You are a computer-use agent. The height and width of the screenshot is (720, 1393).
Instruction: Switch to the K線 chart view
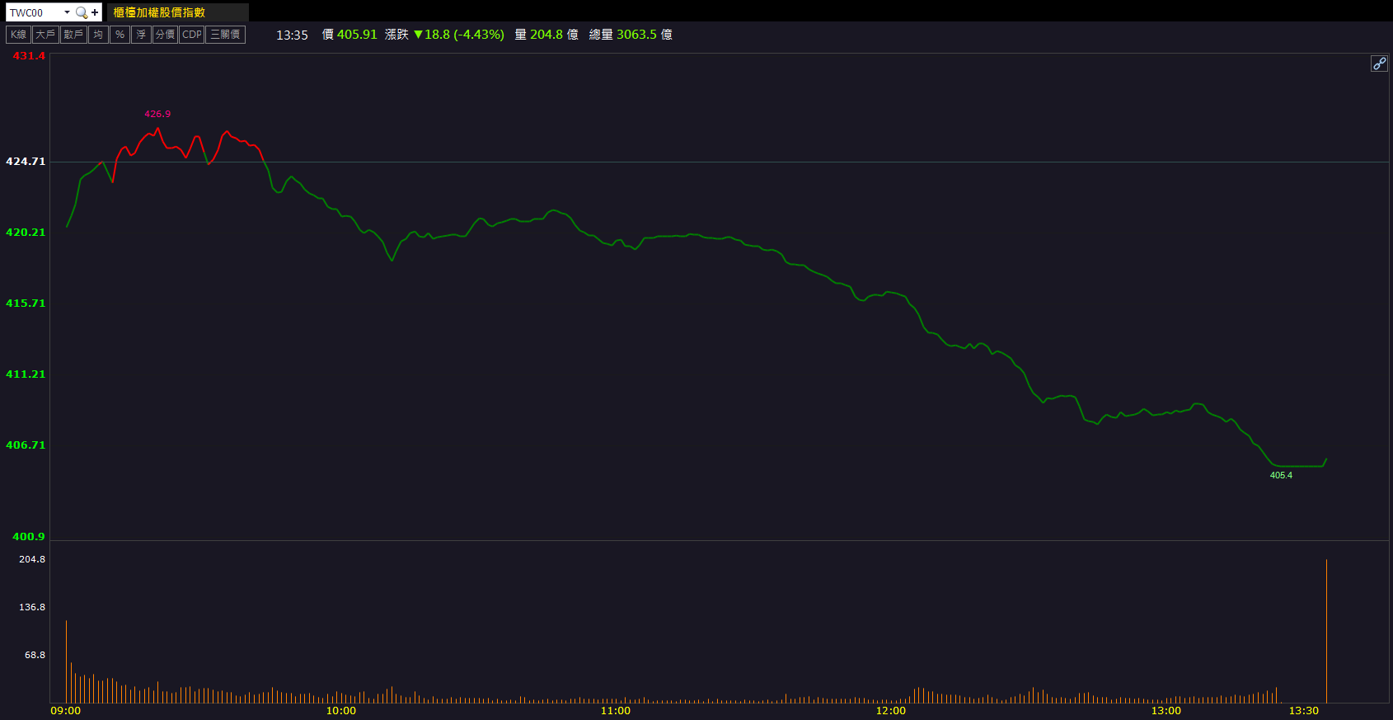point(18,35)
